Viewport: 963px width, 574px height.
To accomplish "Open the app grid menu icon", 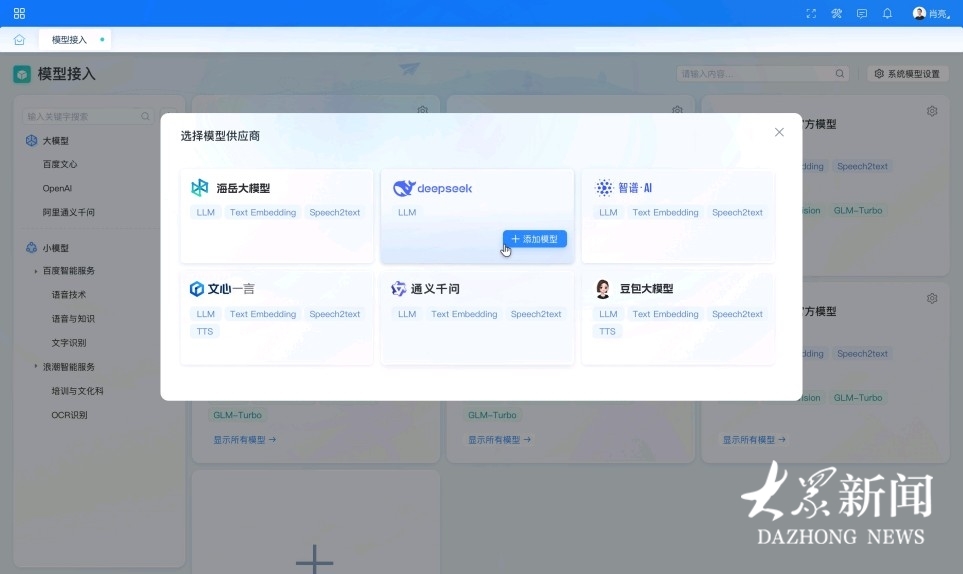I will click(x=19, y=14).
